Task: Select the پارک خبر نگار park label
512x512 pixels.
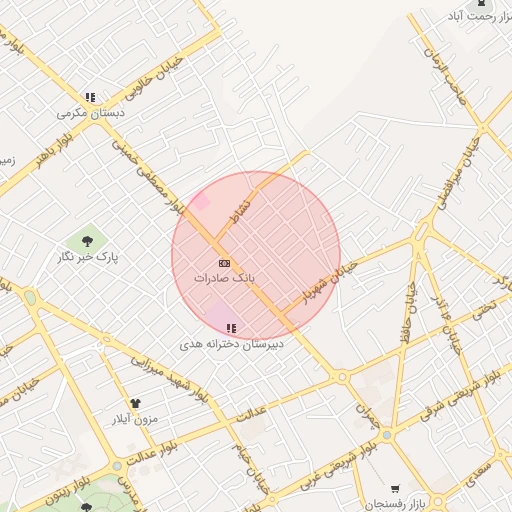Action: [88, 257]
